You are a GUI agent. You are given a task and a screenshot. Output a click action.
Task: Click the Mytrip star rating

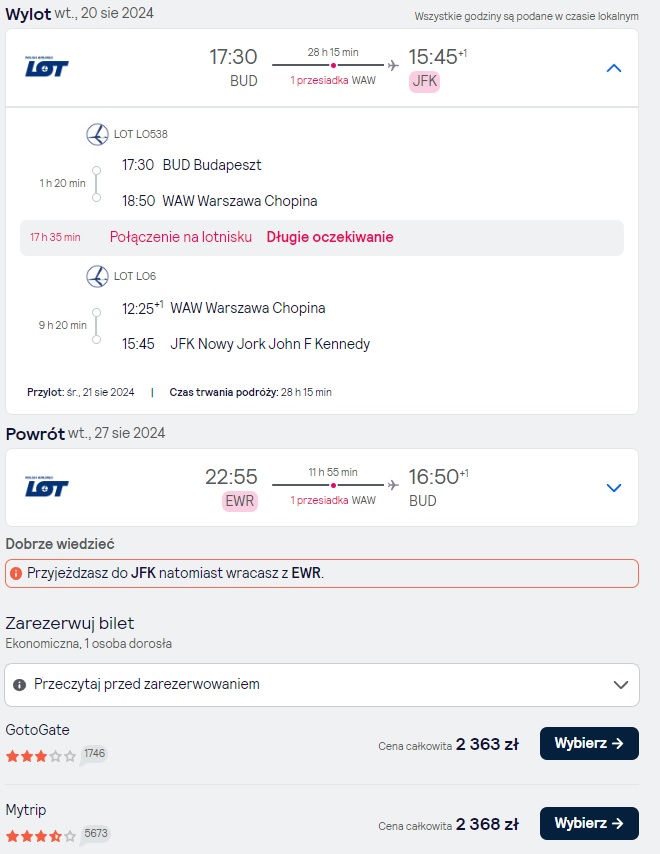point(41,836)
